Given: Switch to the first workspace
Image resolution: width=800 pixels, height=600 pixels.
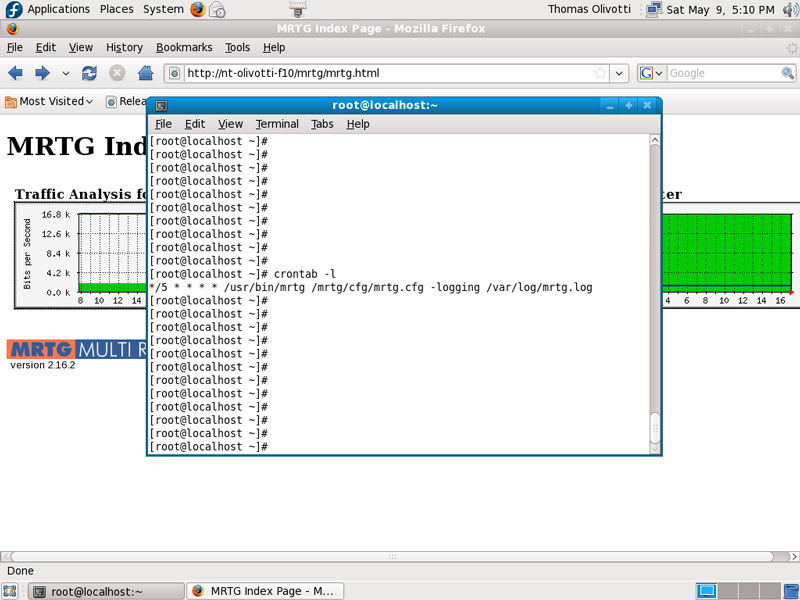Looking at the screenshot, I should [707, 591].
